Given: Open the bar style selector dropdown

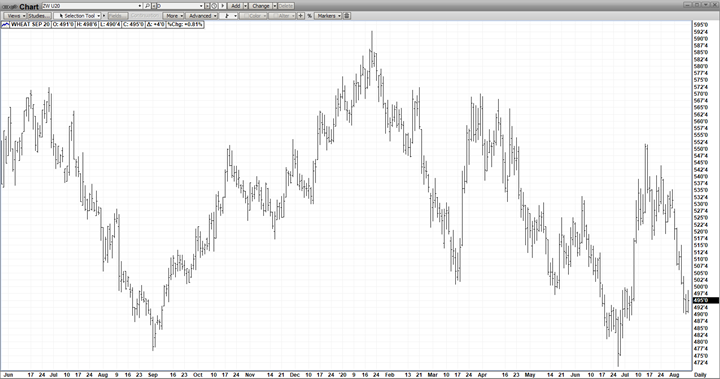Looking at the screenshot, I should [228, 16].
